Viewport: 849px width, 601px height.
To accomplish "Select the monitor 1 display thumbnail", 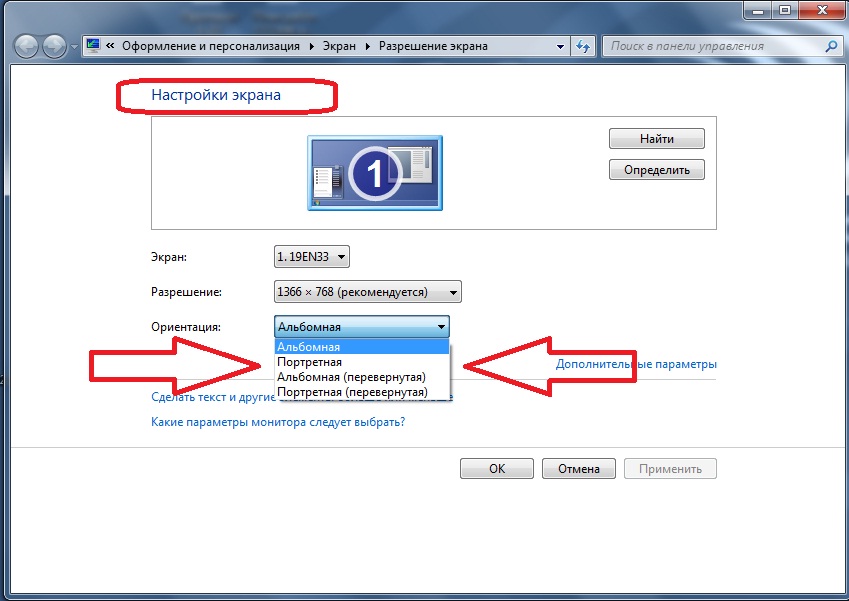I will (x=375, y=174).
